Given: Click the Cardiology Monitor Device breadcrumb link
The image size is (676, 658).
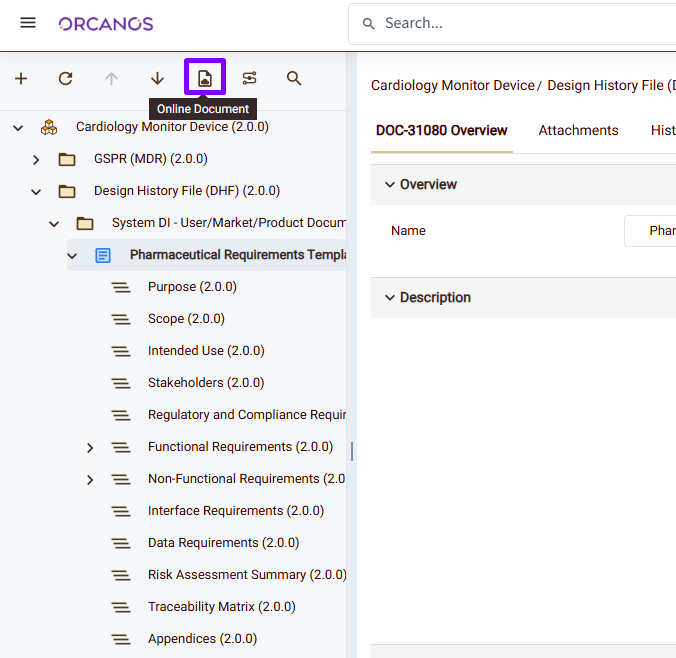Looking at the screenshot, I should 453,85.
